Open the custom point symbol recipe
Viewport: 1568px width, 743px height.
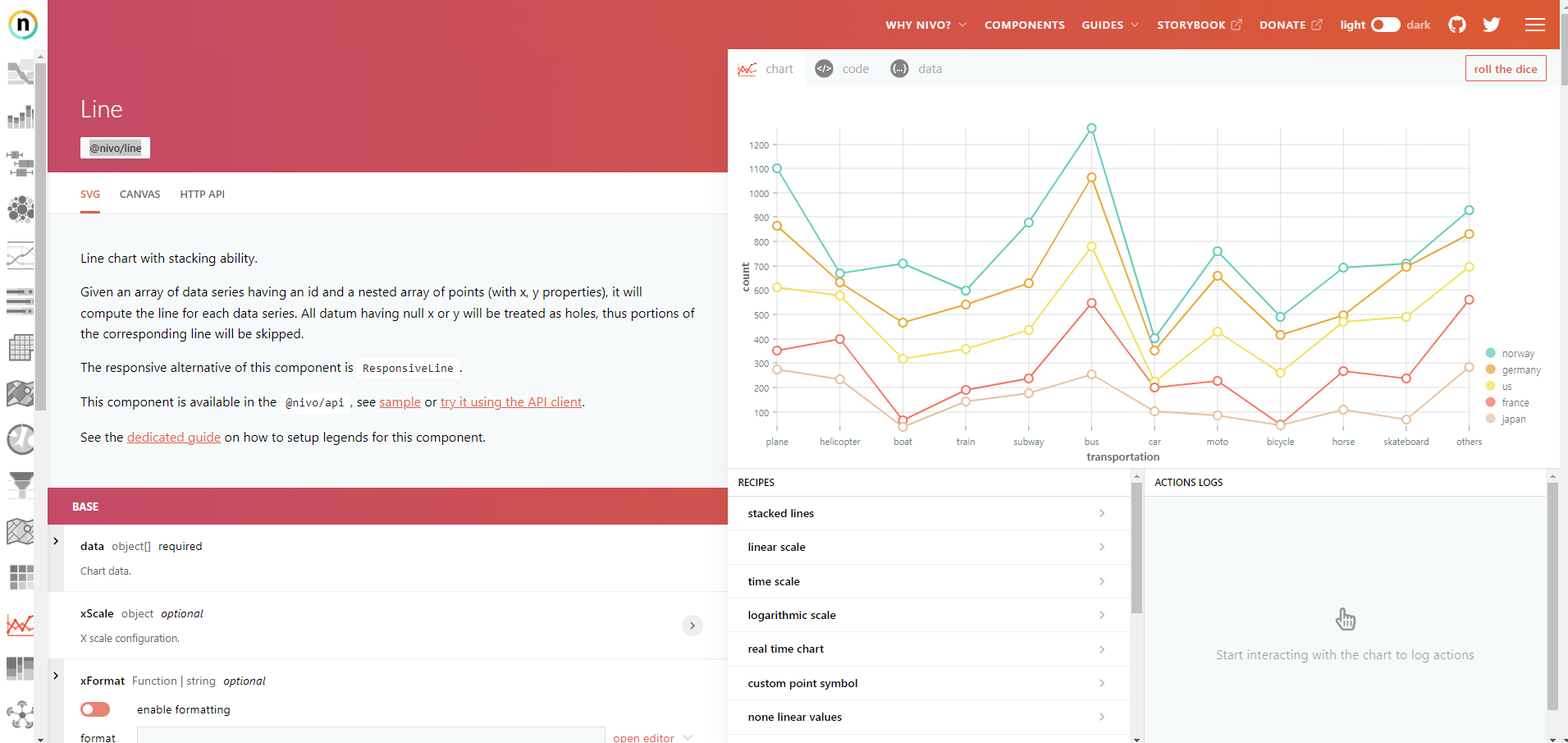click(928, 683)
